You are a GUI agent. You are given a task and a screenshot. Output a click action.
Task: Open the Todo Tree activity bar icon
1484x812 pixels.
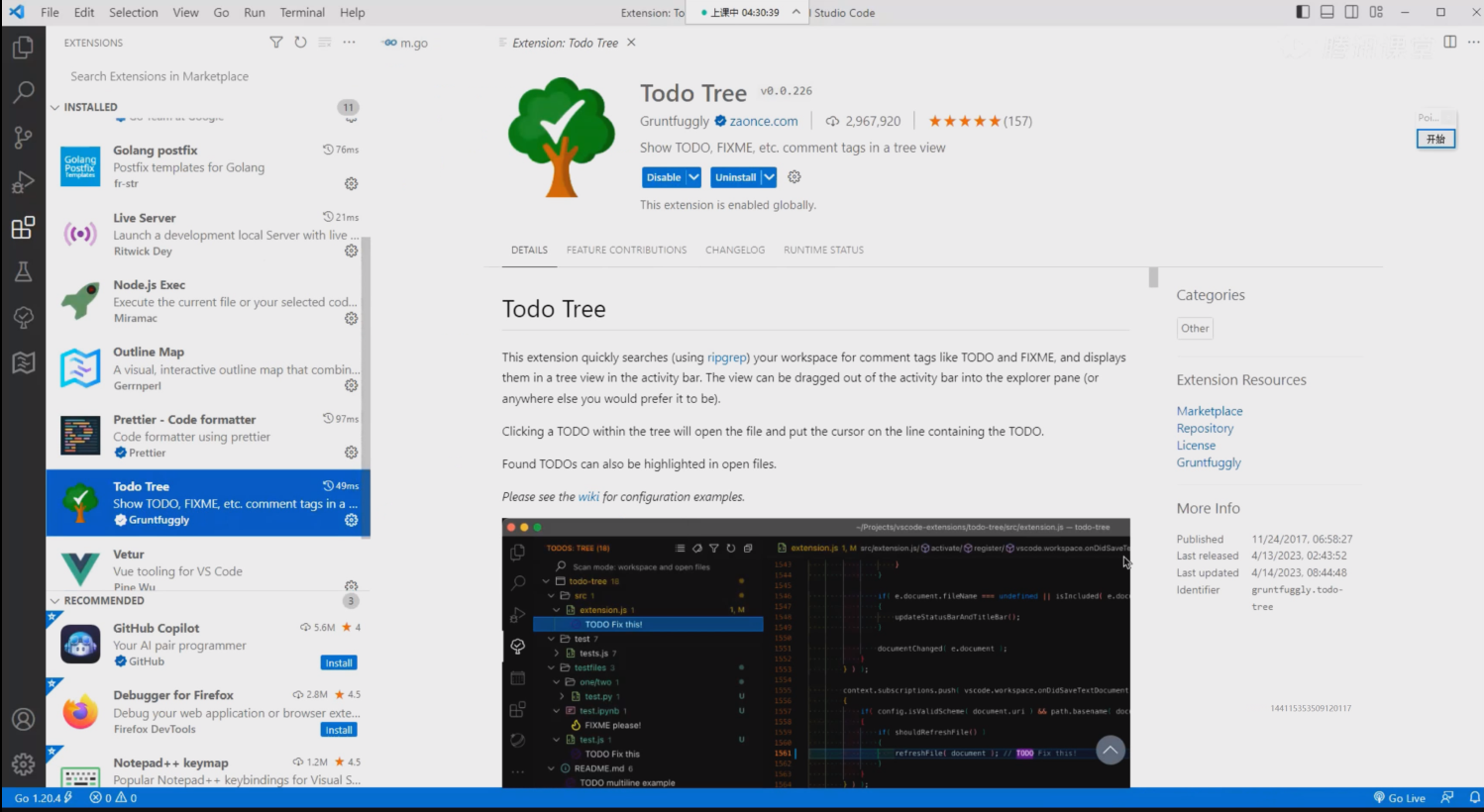pyautogui.click(x=23, y=317)
